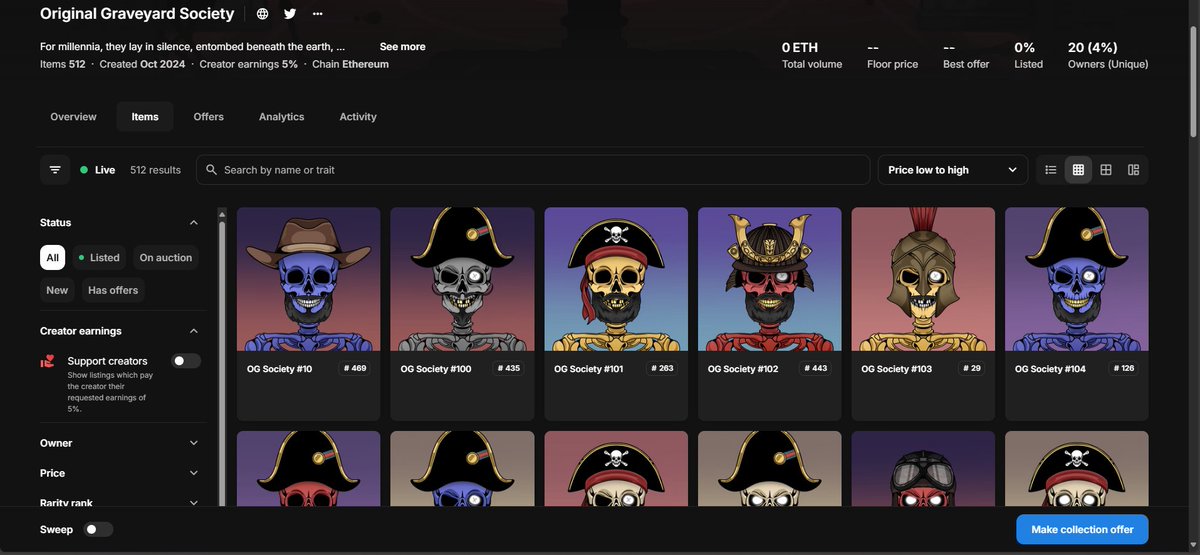Click the 0% Listed stat

(1028, 55)
